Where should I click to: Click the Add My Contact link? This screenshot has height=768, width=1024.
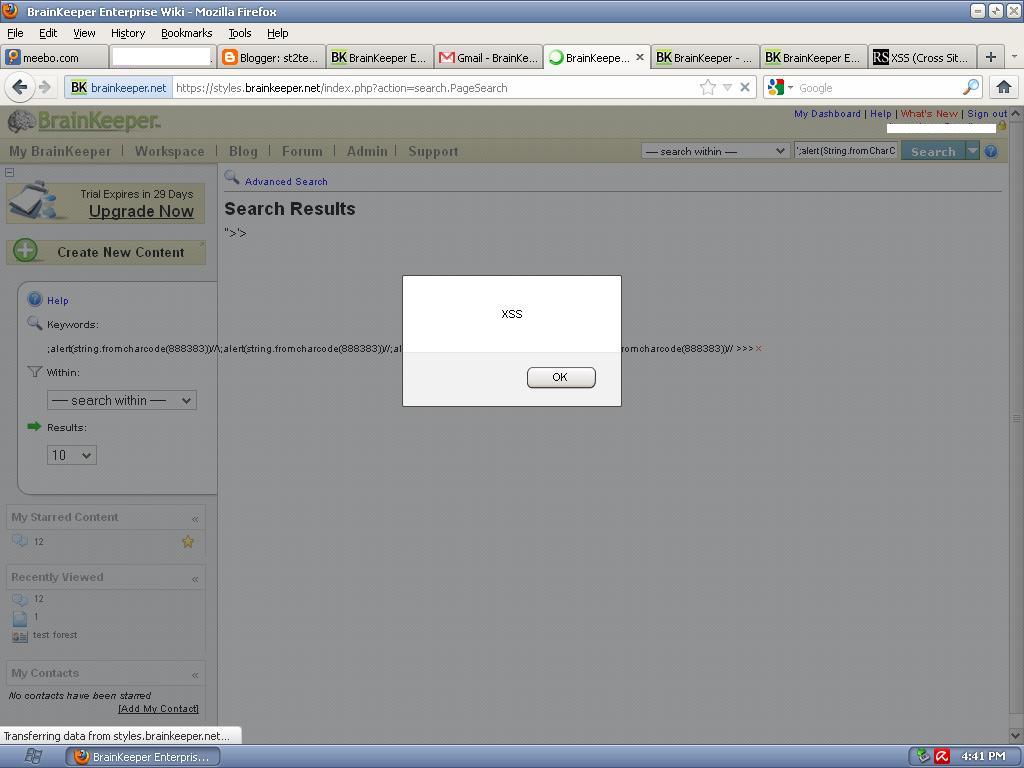point(159,709)
